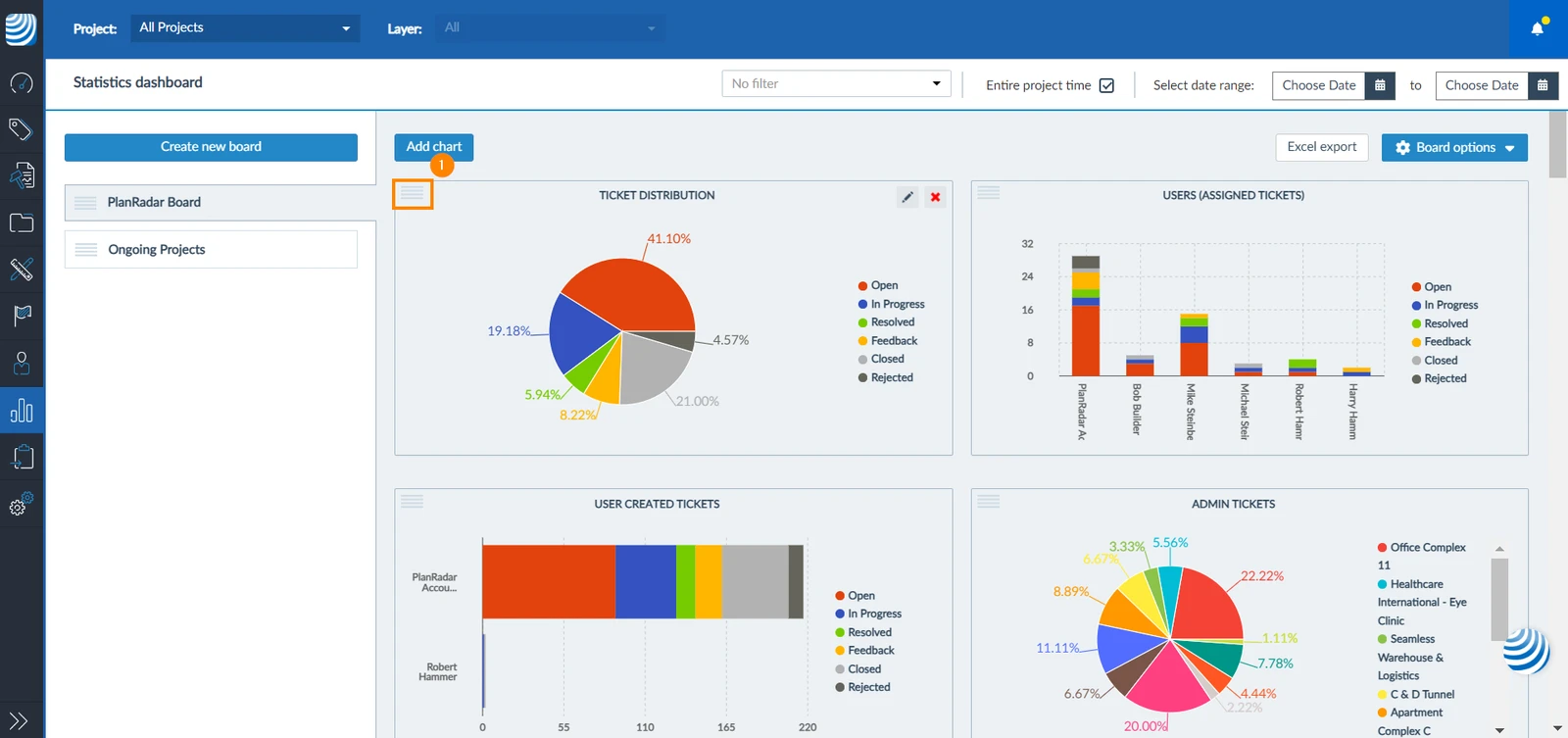Screen dimensions: 1568x738
Task: Click the Ongoing Projects row drag handle
Action: pyautogui.click(x=86, y=250)
